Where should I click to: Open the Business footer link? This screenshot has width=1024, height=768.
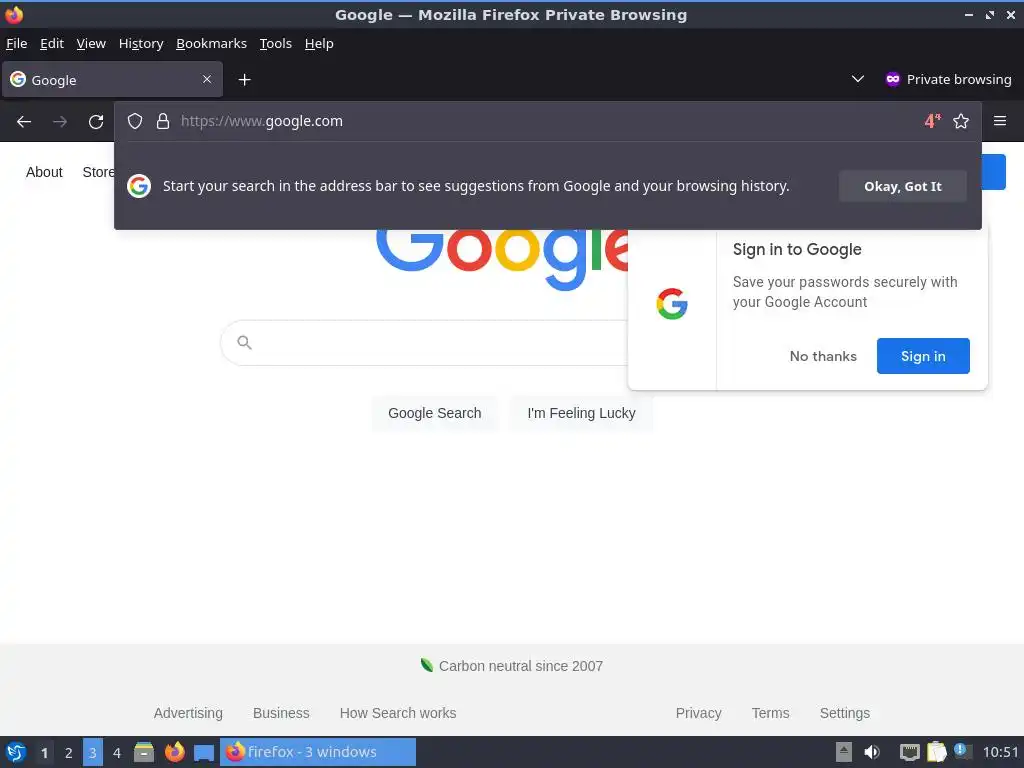click(281, 713)
